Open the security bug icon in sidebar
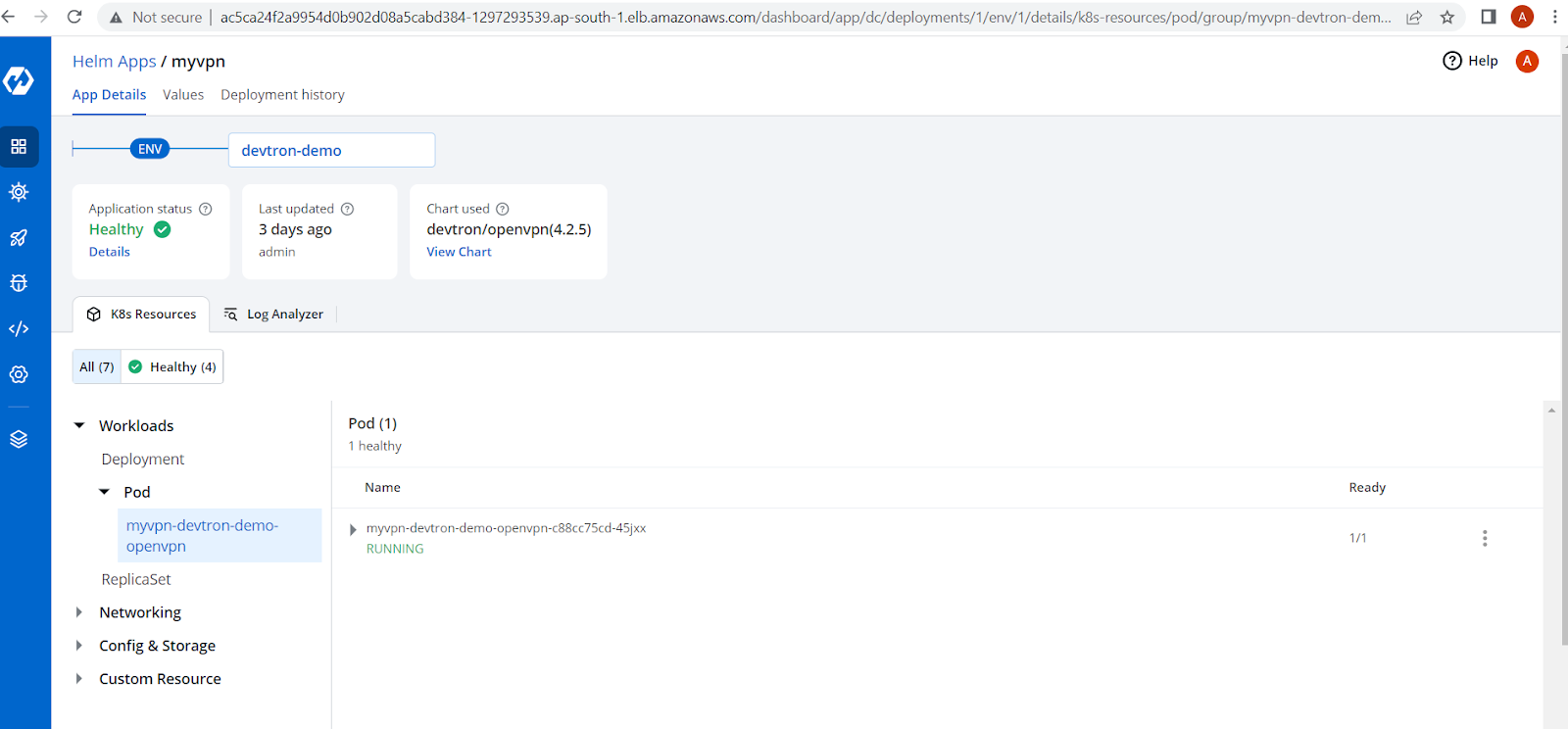 pyautogui.click(x=19, y=283)
